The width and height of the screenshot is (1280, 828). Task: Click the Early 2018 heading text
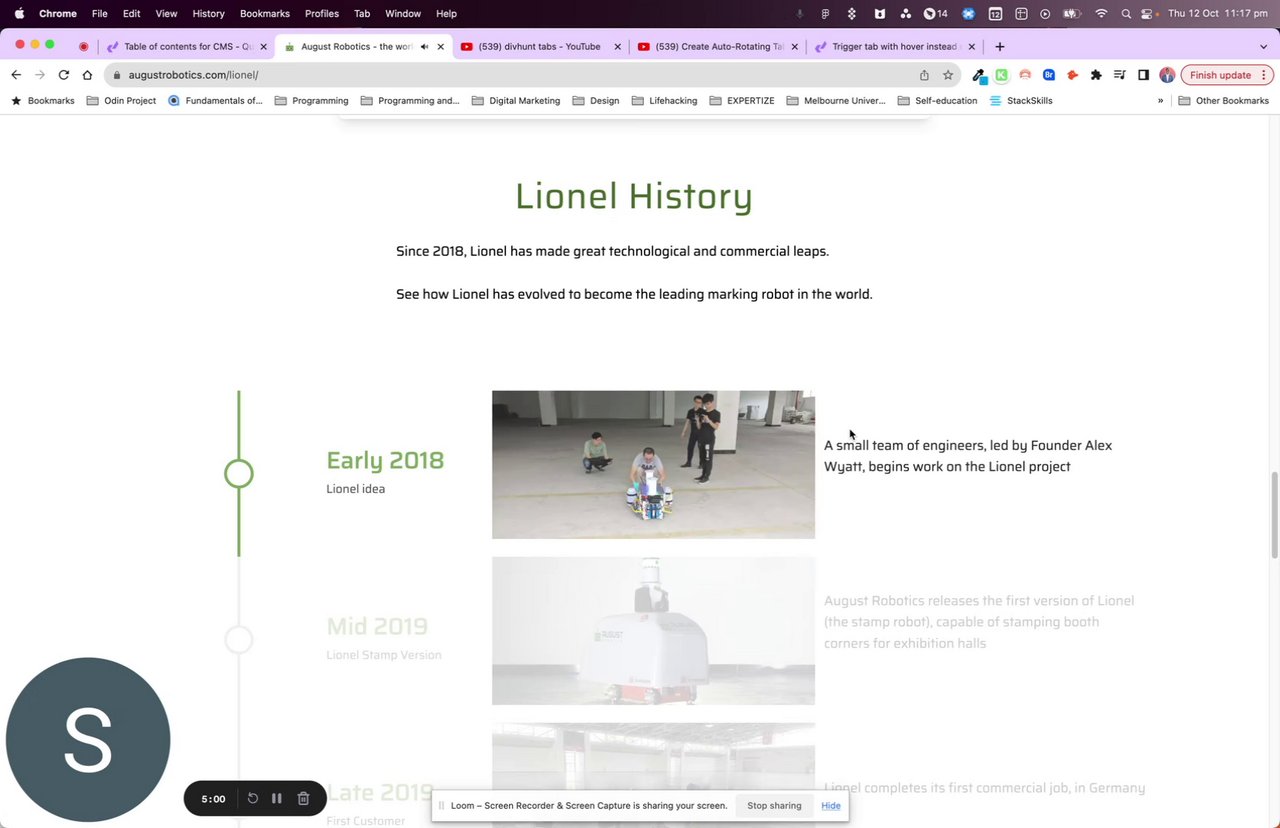point(385,460)
